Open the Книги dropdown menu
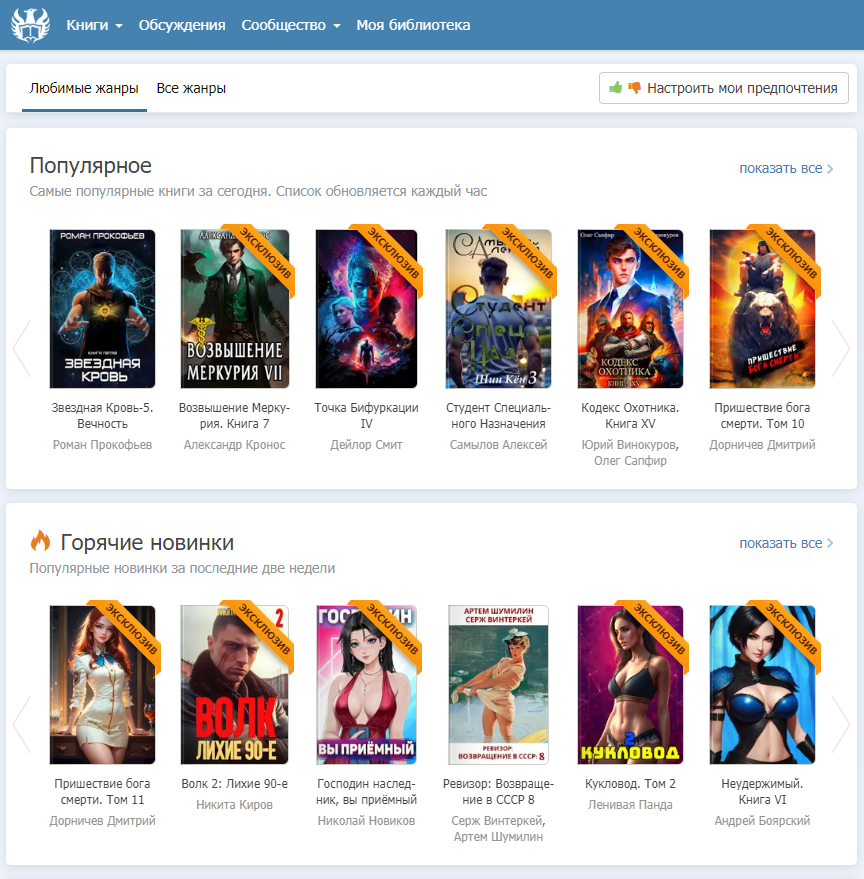Viewport: 864px width, 879px height. click(x=94, y=25)
